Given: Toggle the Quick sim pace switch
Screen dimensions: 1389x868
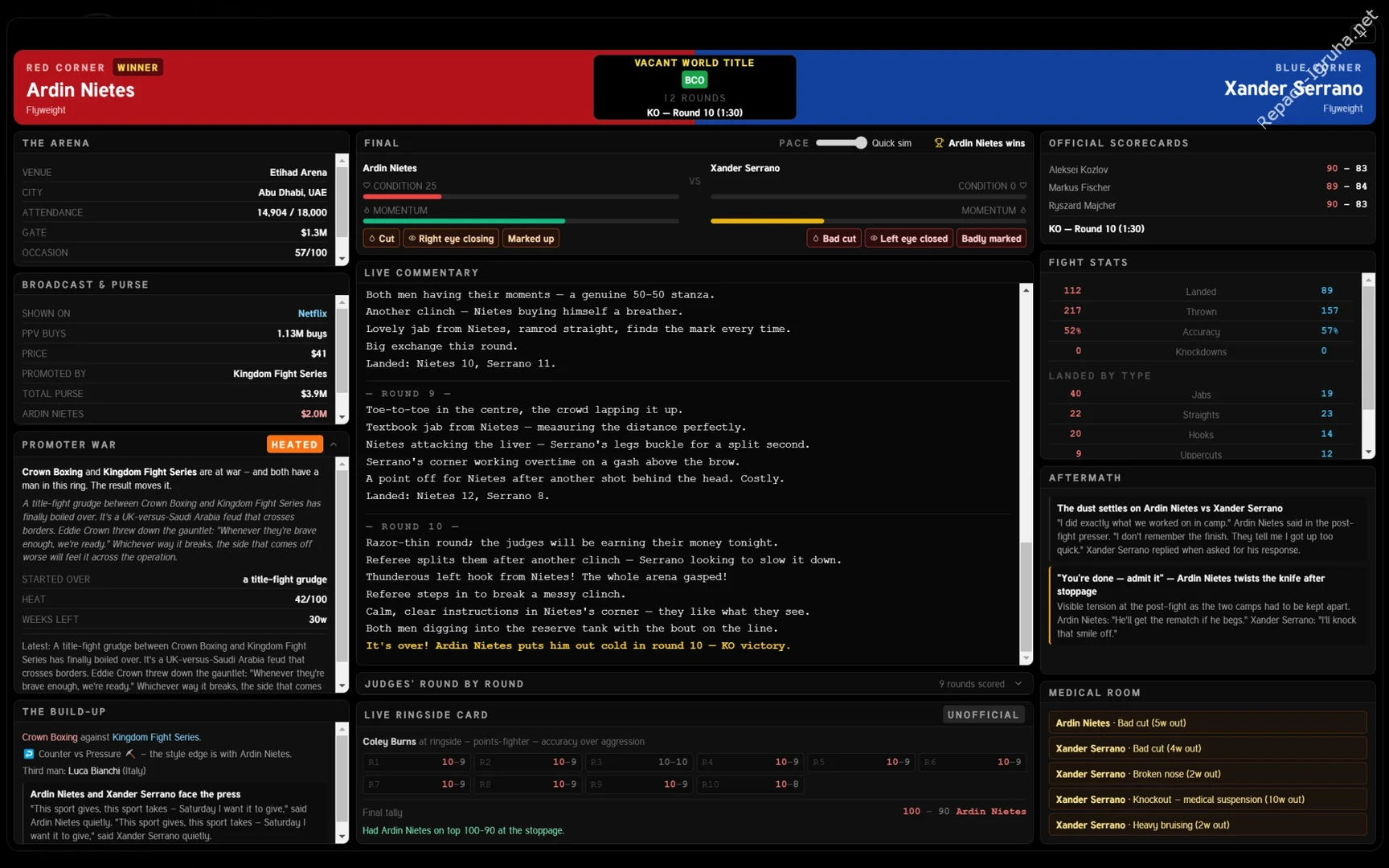Looking at the screenshot, I should tap(841, 143).
